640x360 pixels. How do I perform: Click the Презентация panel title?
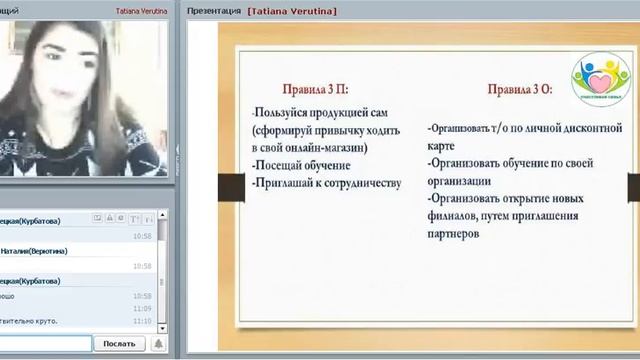214,11
